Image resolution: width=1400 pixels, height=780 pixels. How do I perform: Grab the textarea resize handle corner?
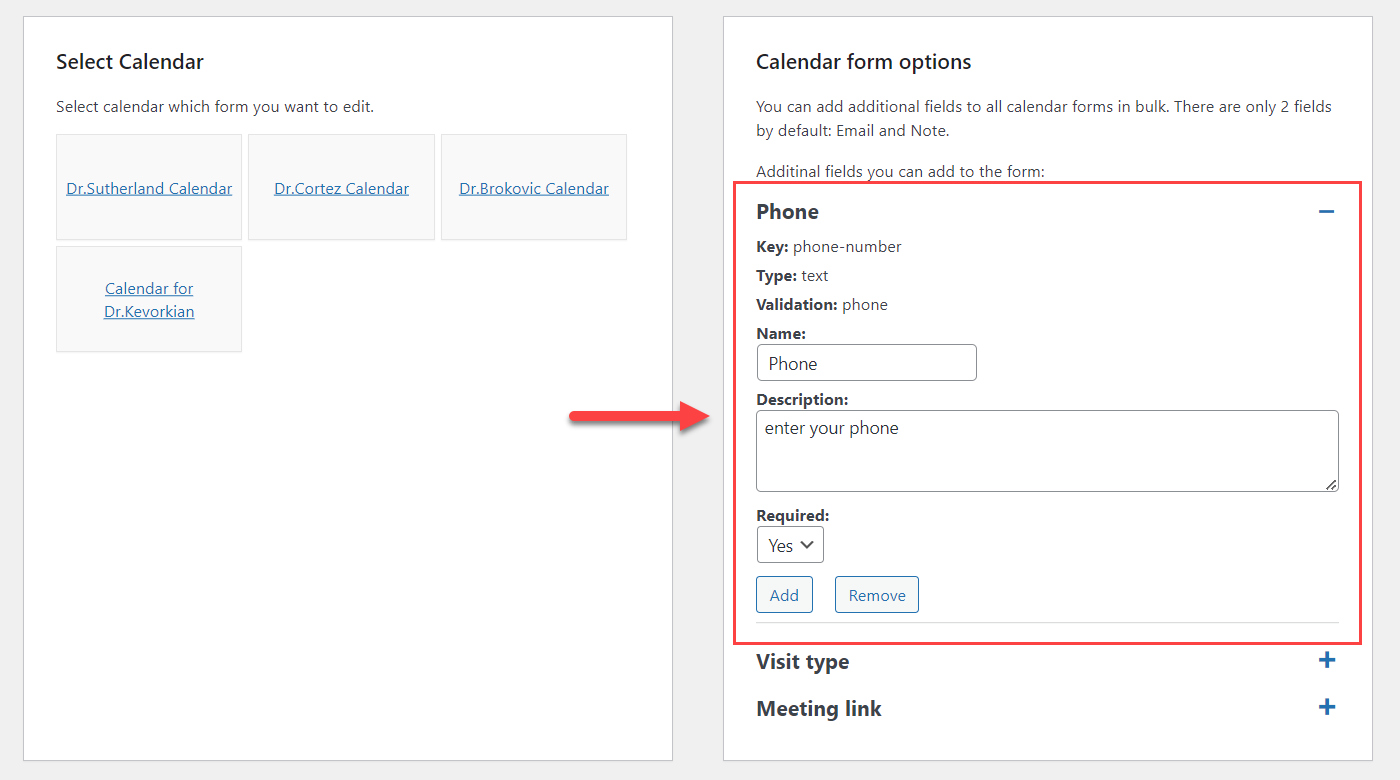(x=1331, y=484)
